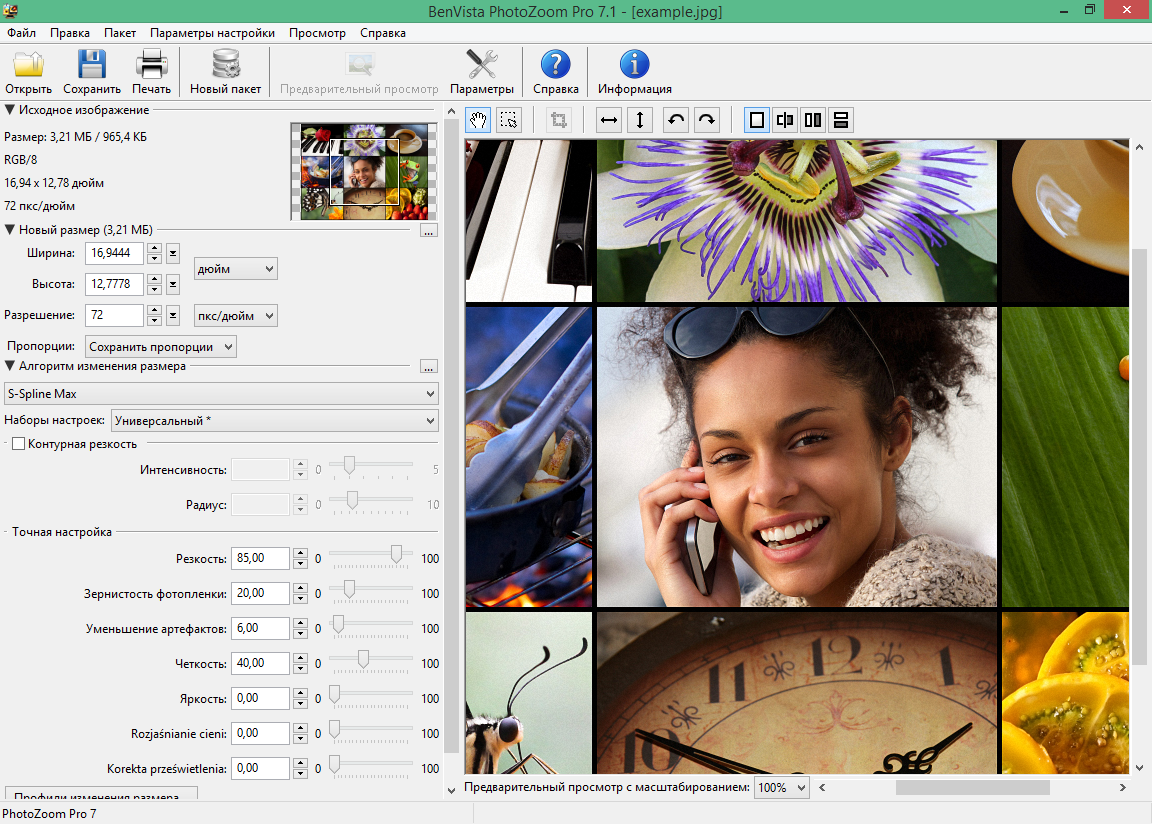The width and height of the screenshot is (1152, 824).
Task: Select the hand pan tool
Action: coord(478,120)
